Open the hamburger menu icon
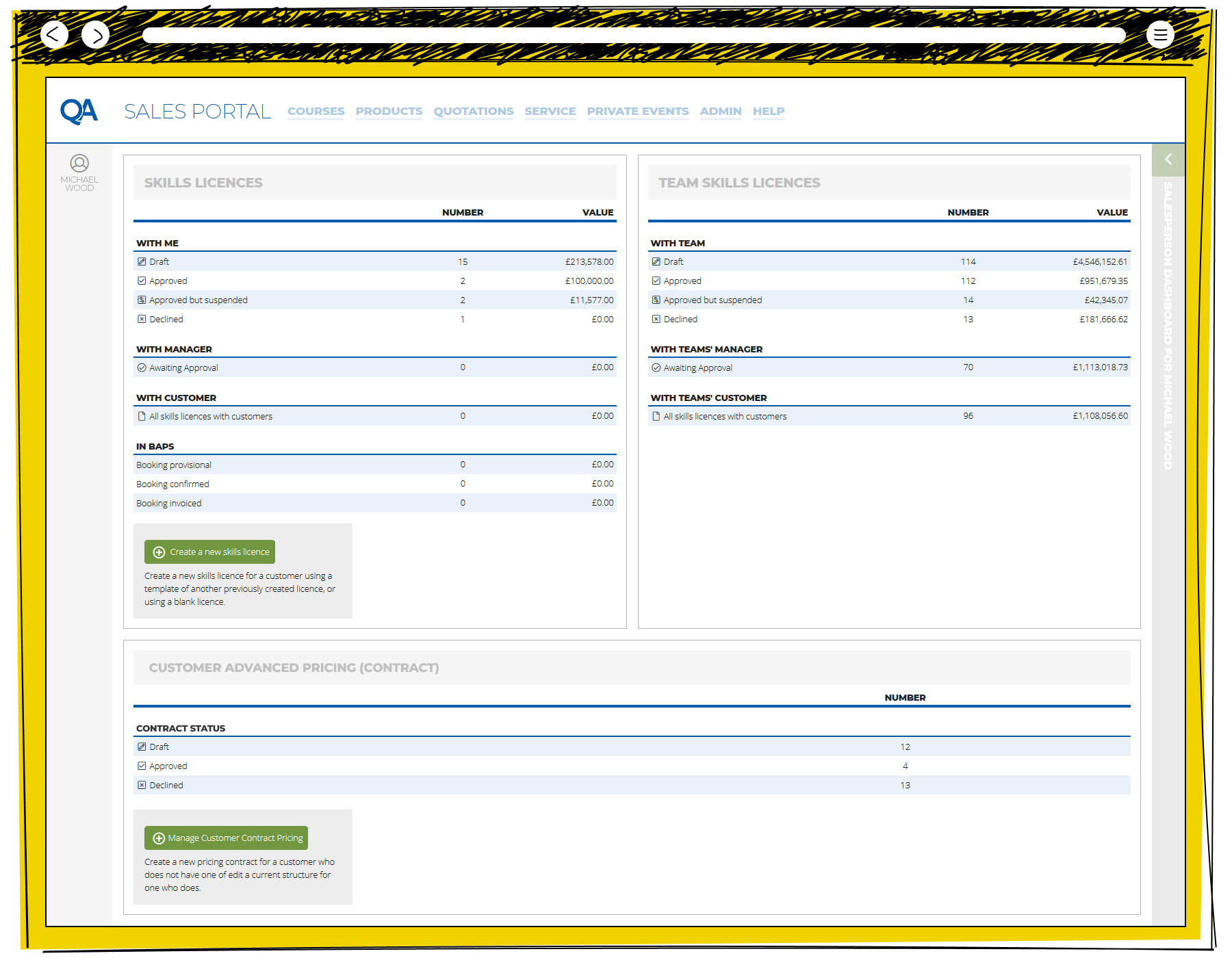This screenshot has width=1232, height=958. tap(1160, 34)
